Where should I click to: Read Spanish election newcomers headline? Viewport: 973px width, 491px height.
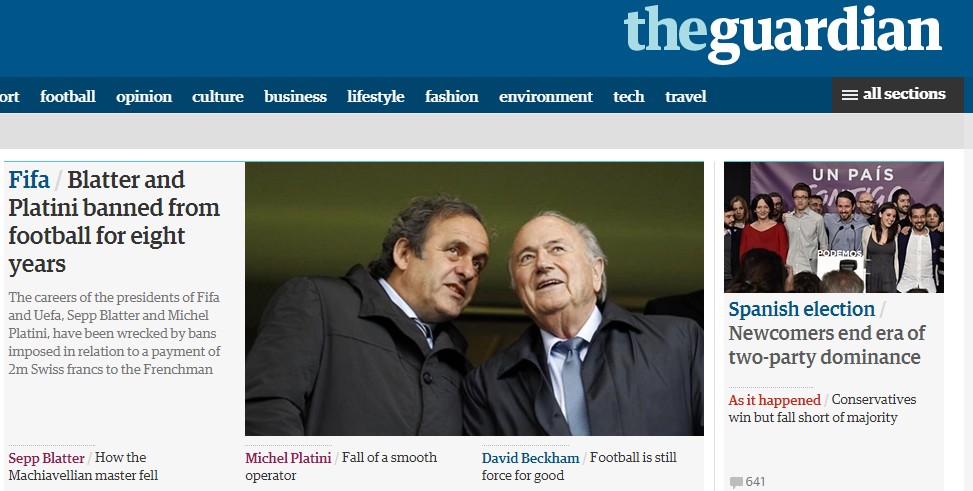coord(827,333)
